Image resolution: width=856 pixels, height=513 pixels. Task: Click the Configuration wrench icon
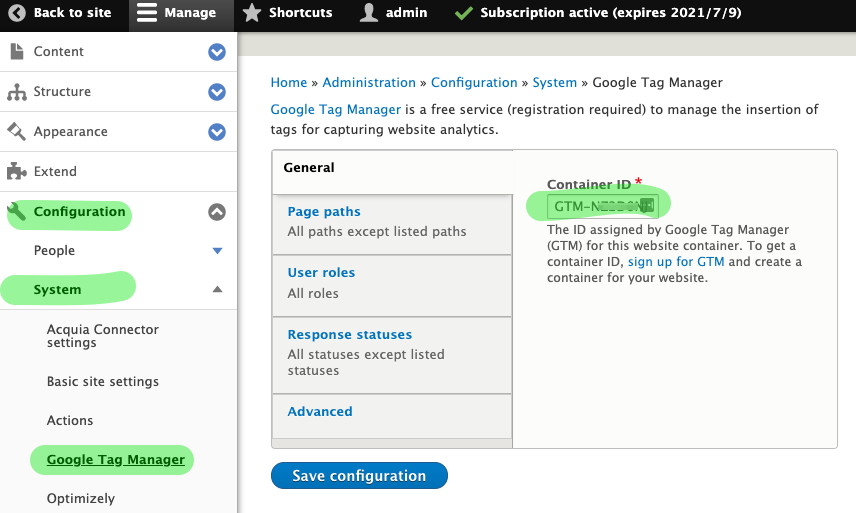(x=16, y=211)
